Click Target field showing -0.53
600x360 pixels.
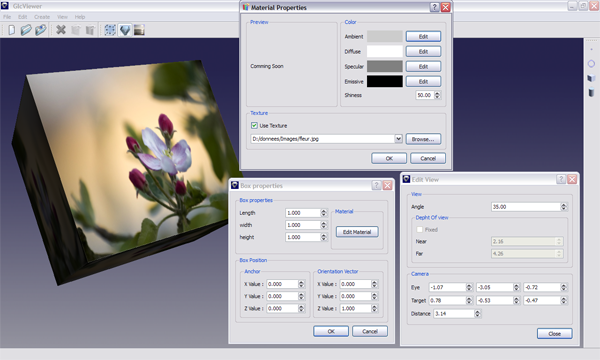coord(495,300)
